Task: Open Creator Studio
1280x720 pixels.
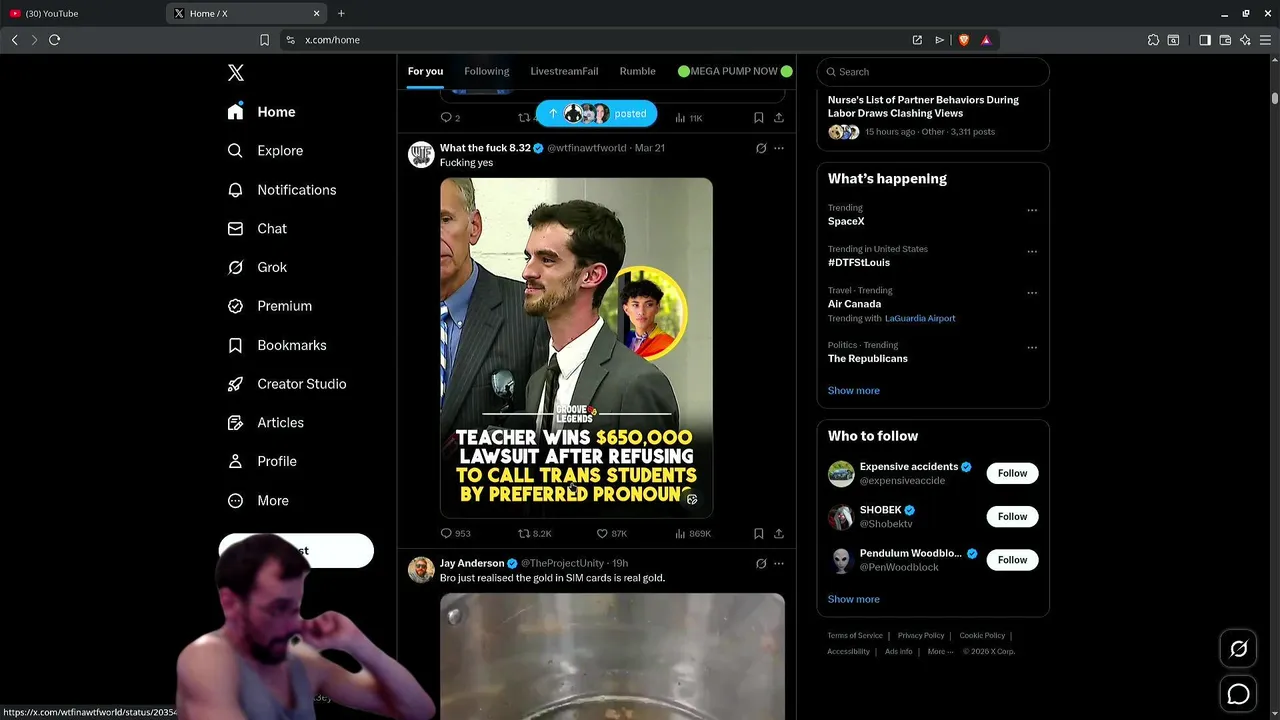Action: tap(287, 384)
